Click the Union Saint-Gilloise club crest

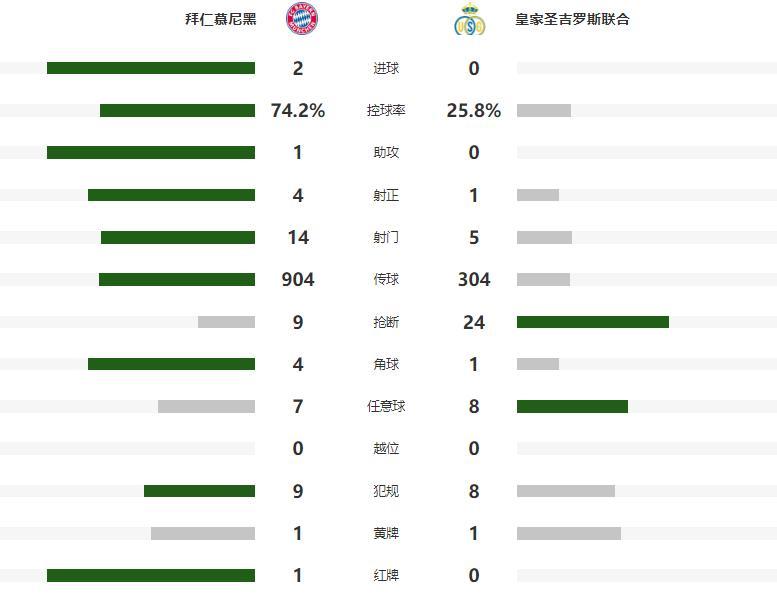[x=469, y=19]
